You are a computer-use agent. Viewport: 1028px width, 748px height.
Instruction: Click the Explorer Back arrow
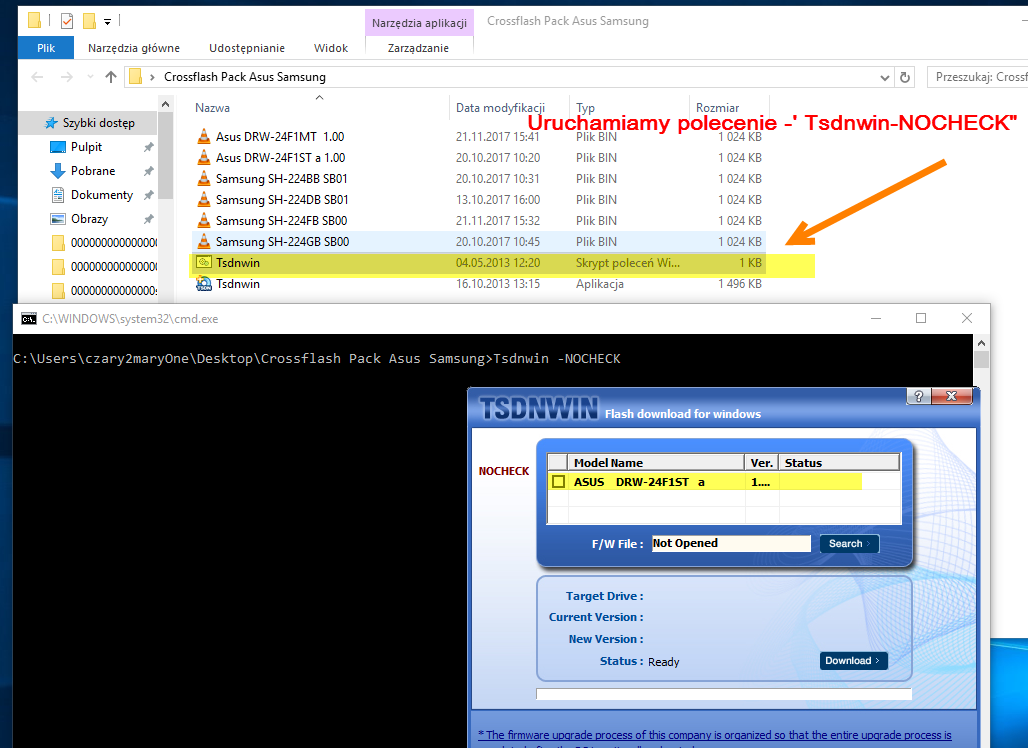point(37,77)
